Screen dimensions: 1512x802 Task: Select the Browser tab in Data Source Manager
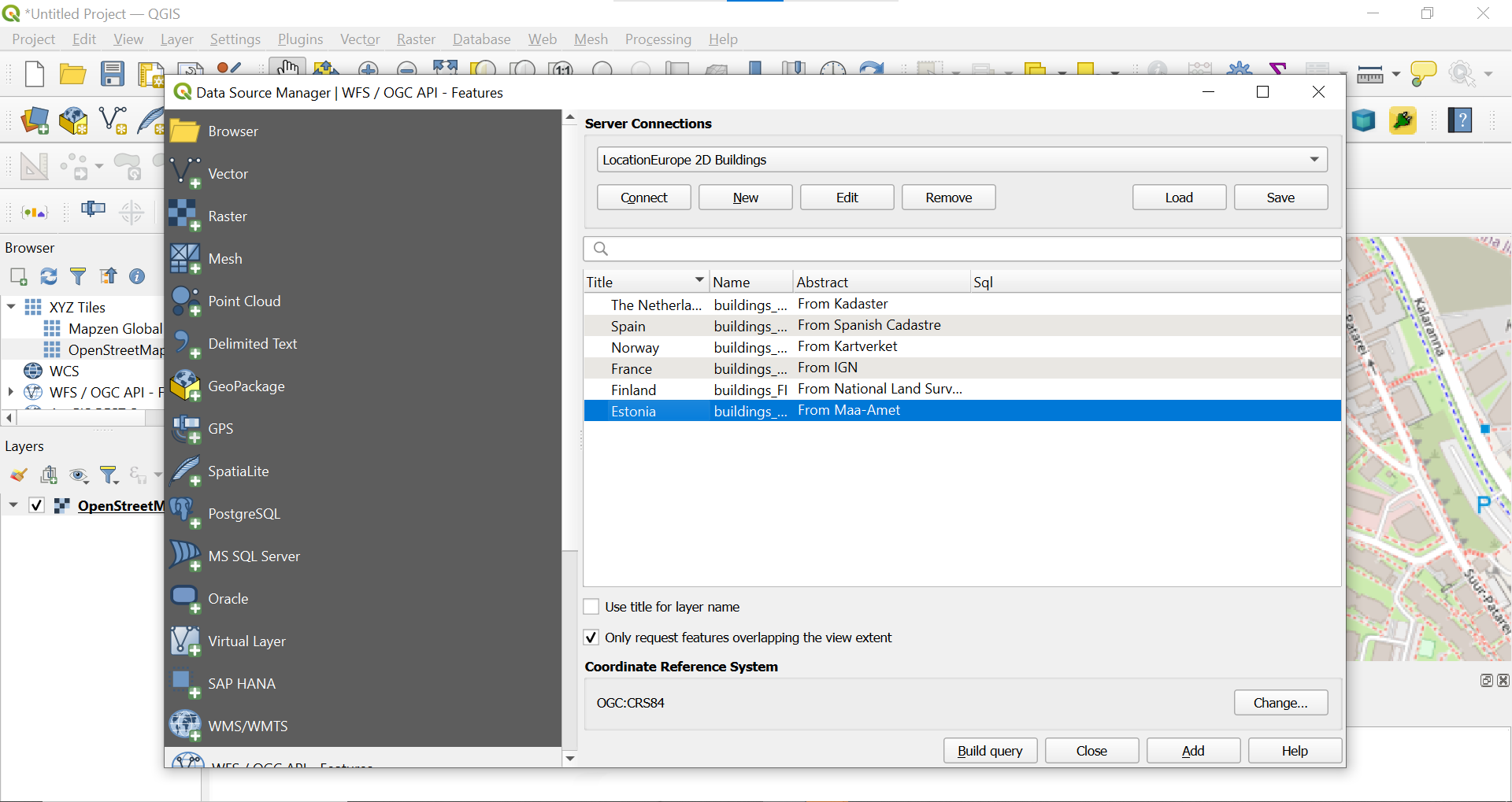pyautogui.click(x=362, y=131)
